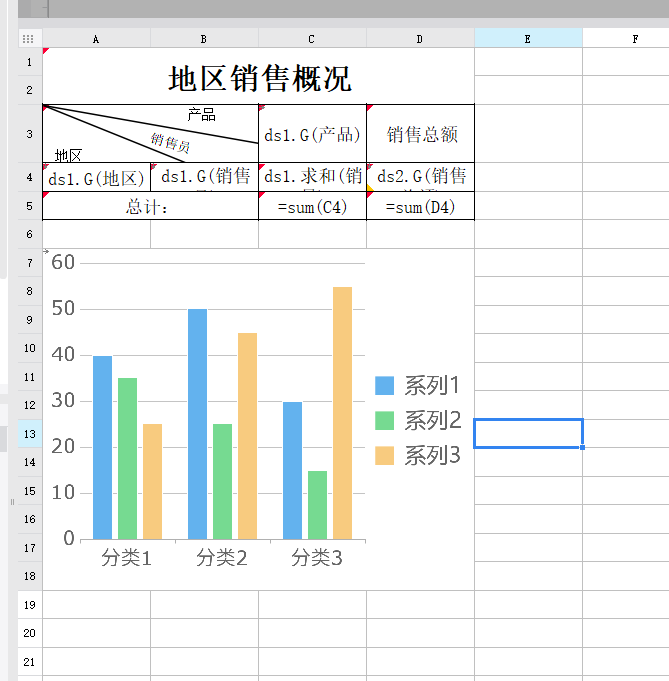
Task: Select the =sum(D4) cell
Action: [421, 206]
